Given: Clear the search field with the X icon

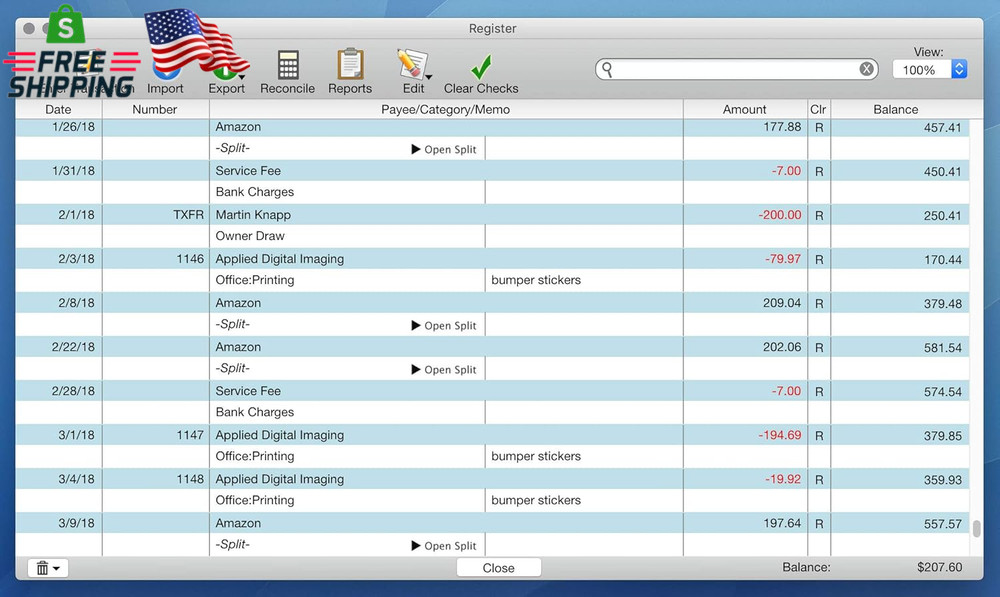Looking at the screenshot, I should coord(866,68).
